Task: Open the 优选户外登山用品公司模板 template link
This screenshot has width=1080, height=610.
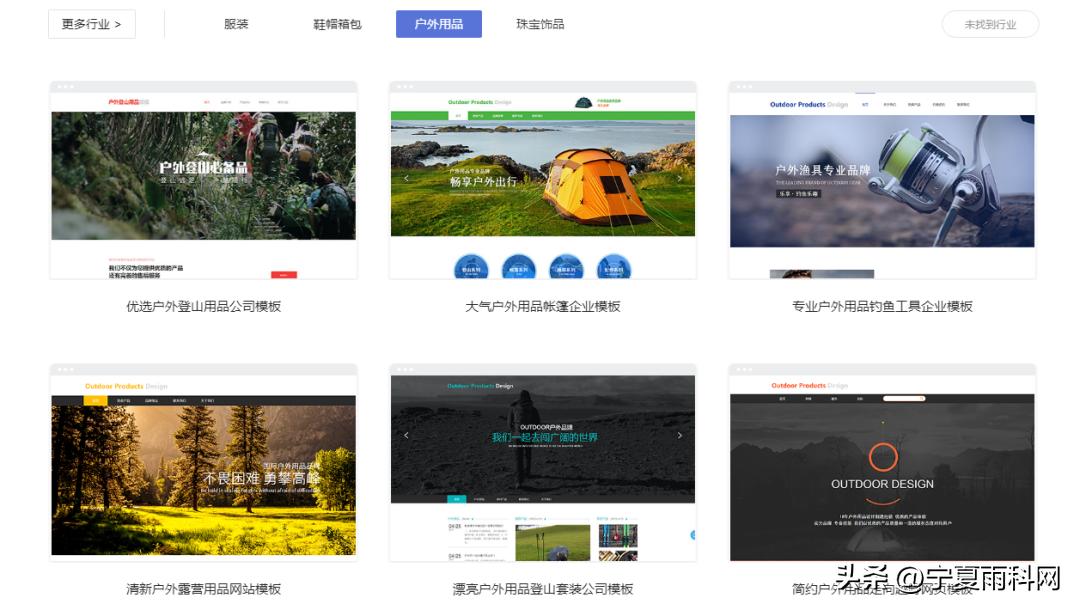Action: click(x=203, y=306)
